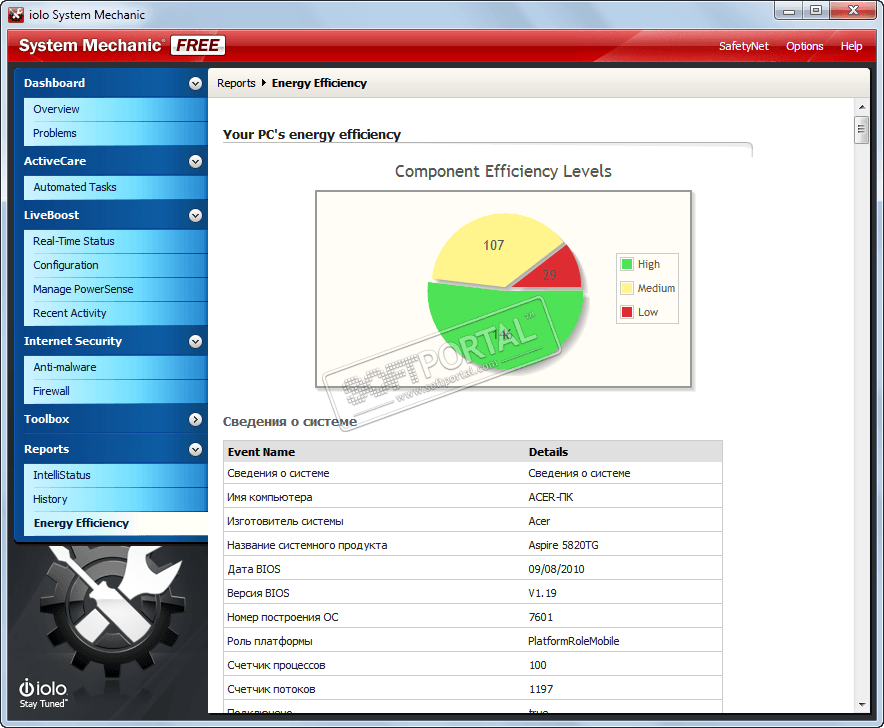Open the IntelliStatus report
884x728 pixels.
pos(116,475)
